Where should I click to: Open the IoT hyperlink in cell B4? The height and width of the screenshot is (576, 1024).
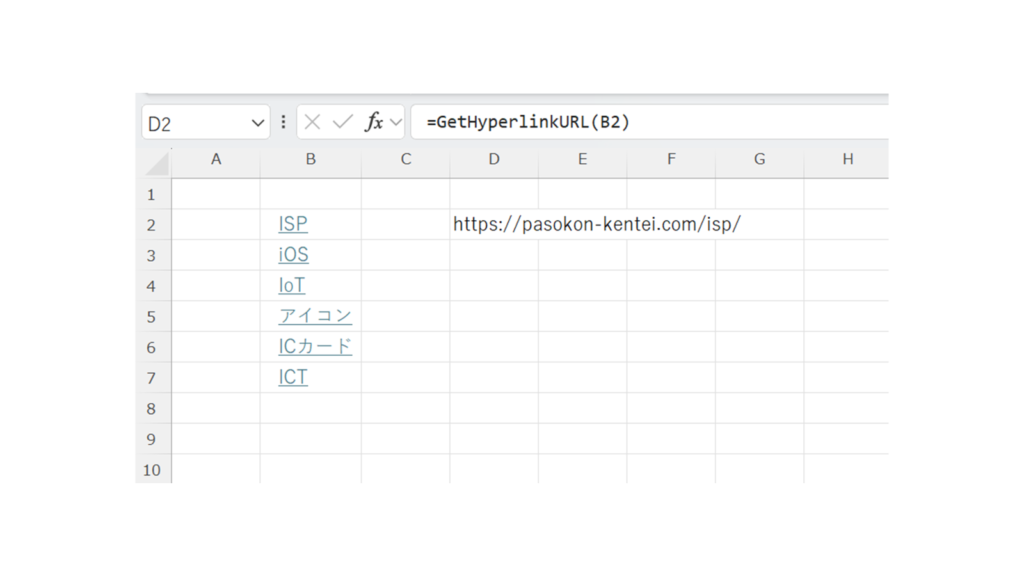[x=292, y=285]
